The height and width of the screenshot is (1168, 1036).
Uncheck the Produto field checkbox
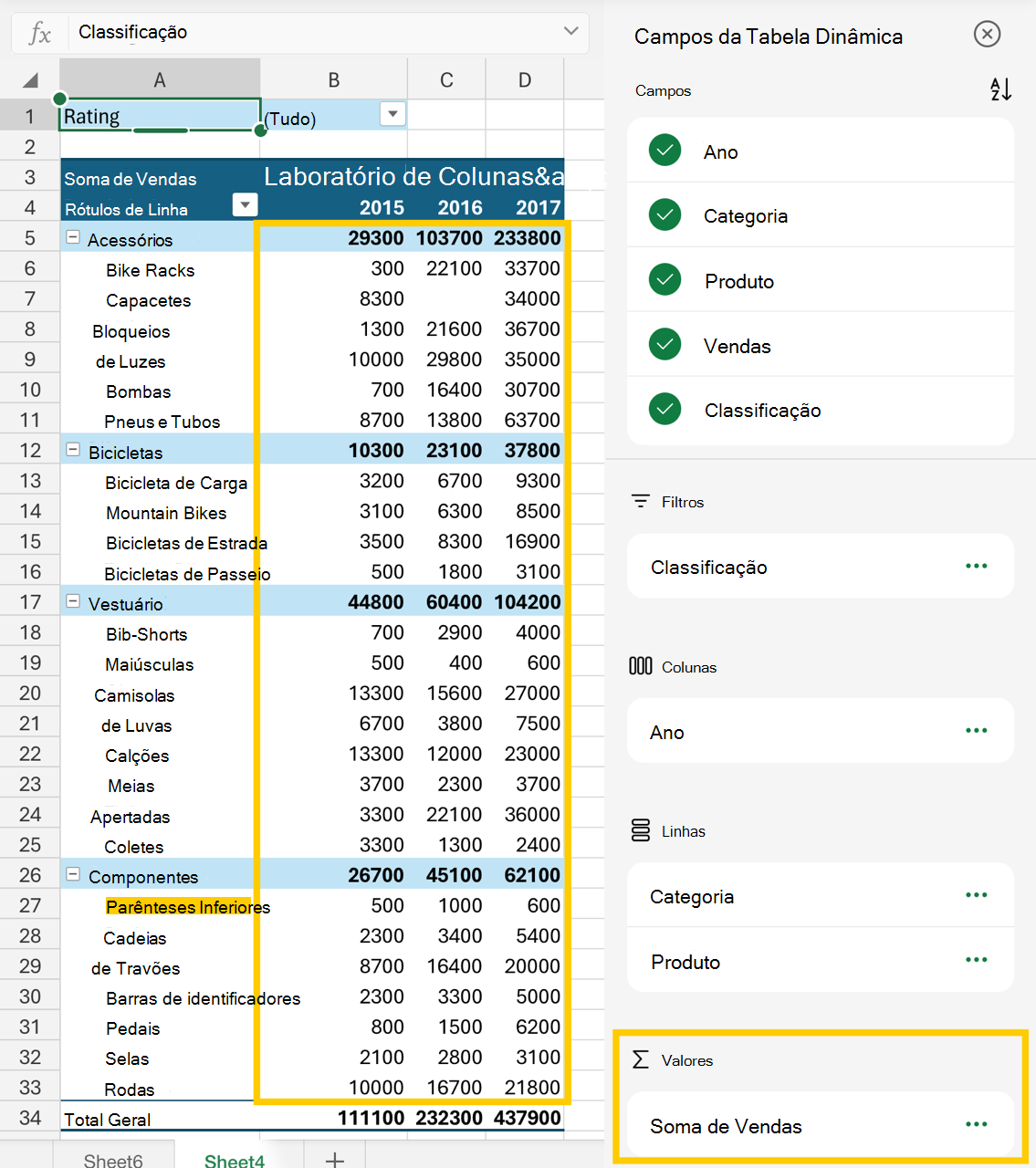click(x=665, y=280)
